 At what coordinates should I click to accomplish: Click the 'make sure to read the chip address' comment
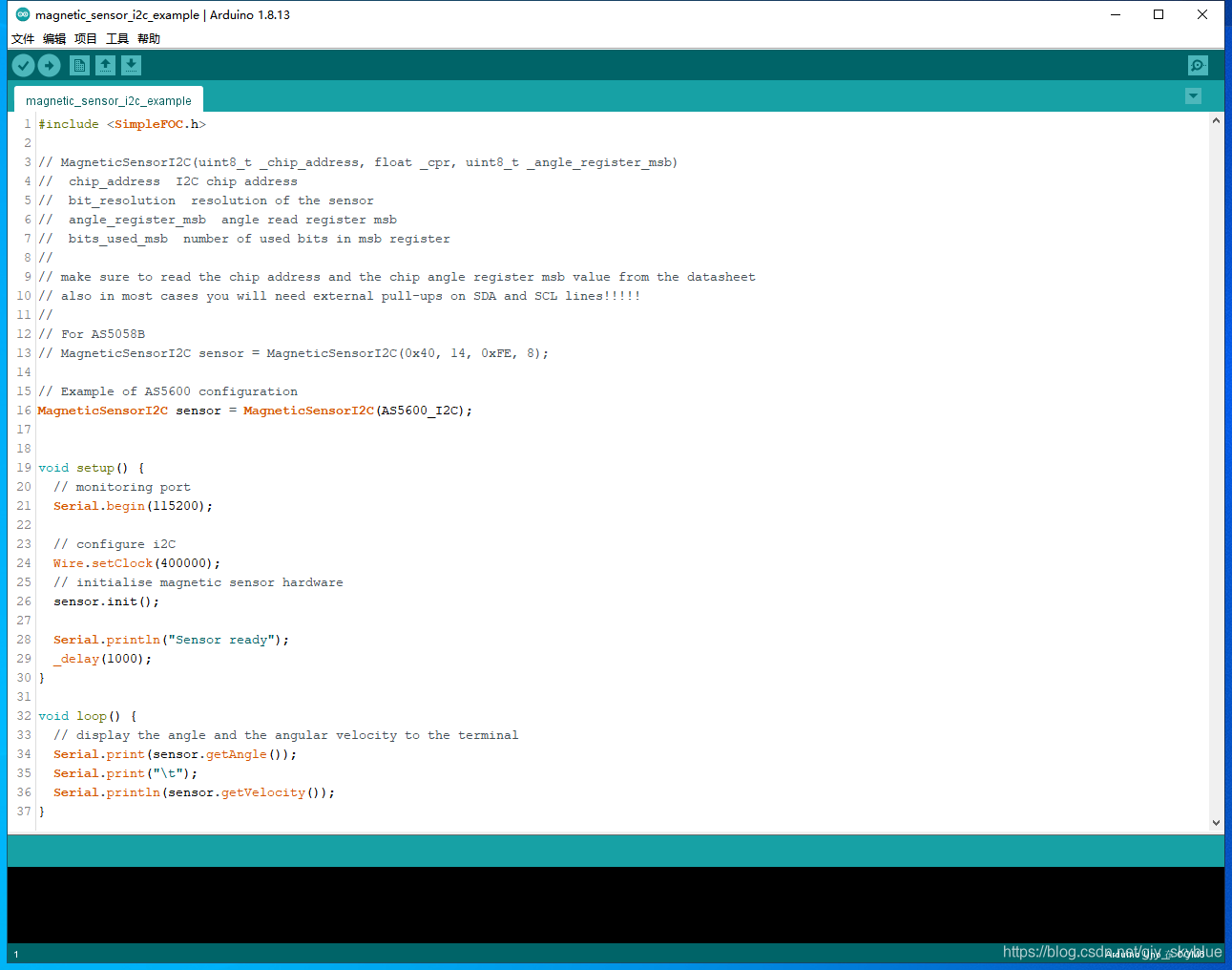coord(397,277)
